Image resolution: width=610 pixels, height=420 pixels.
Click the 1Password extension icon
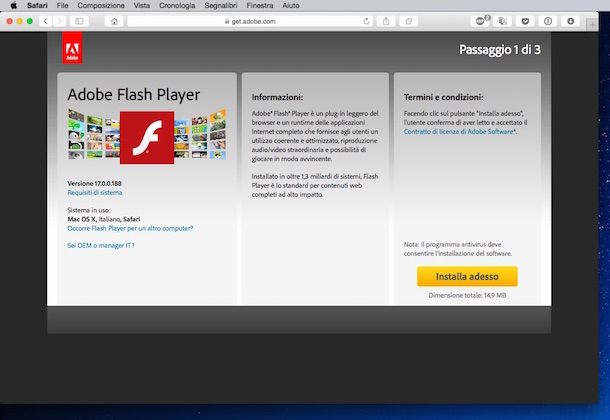pyautogui.click(x=548, y=21)
